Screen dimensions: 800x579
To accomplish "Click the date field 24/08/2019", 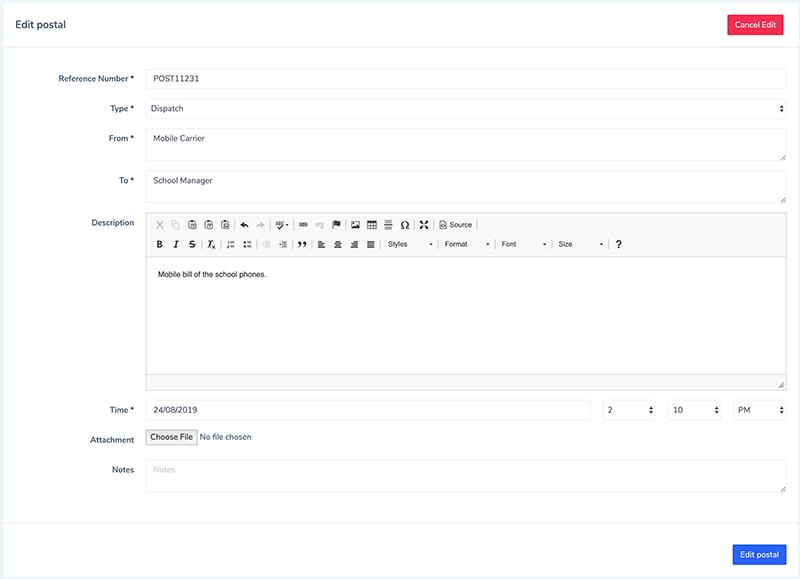I will [368, 410].
